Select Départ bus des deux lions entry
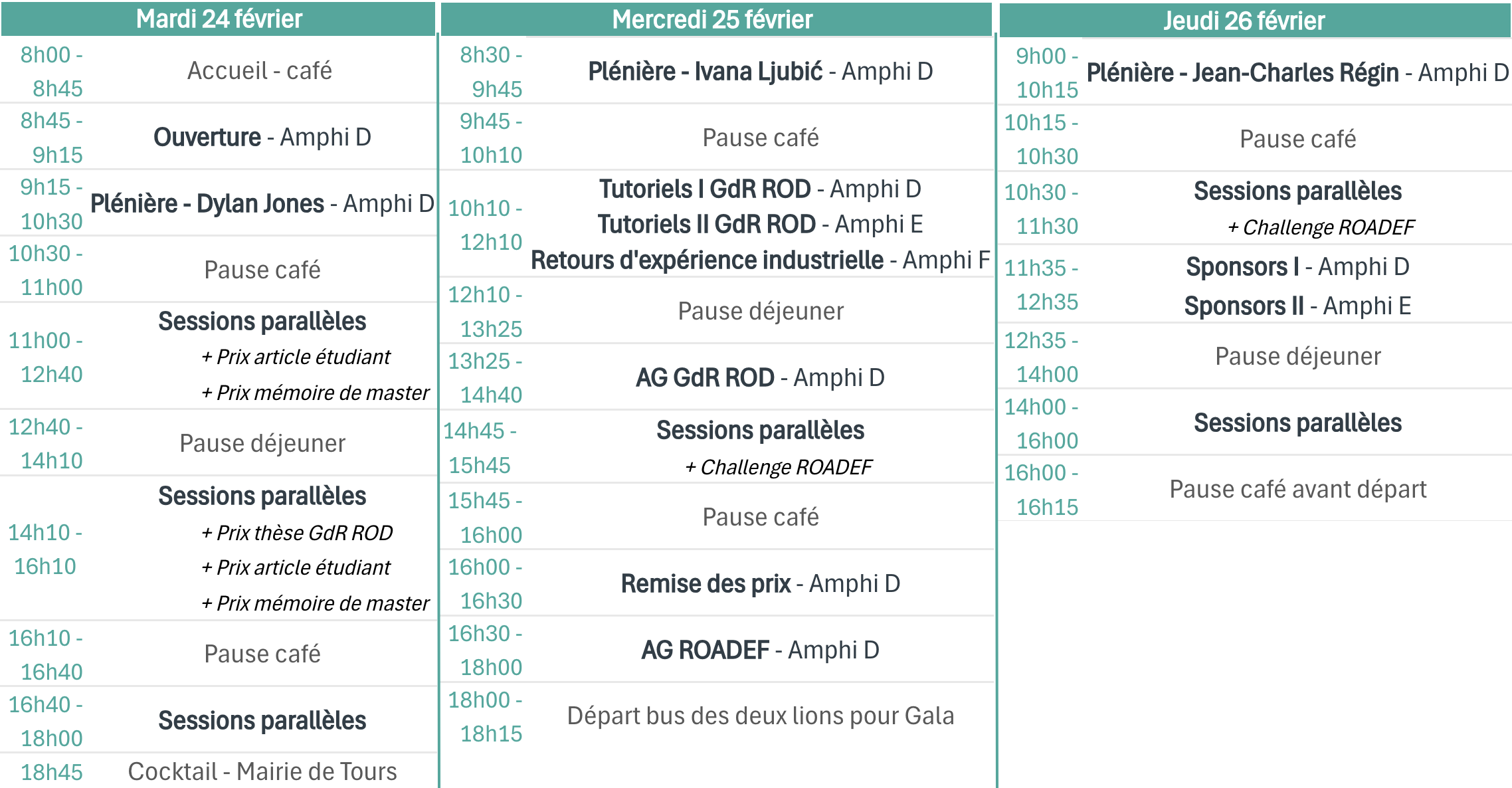This screenshot has height=788, width=1512. 760,716
